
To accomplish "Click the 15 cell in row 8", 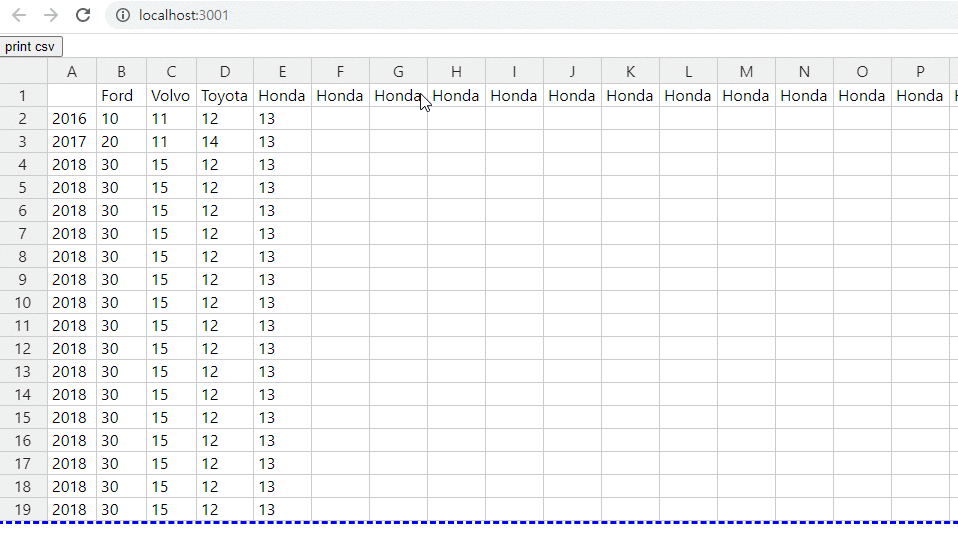I will 172,257.
